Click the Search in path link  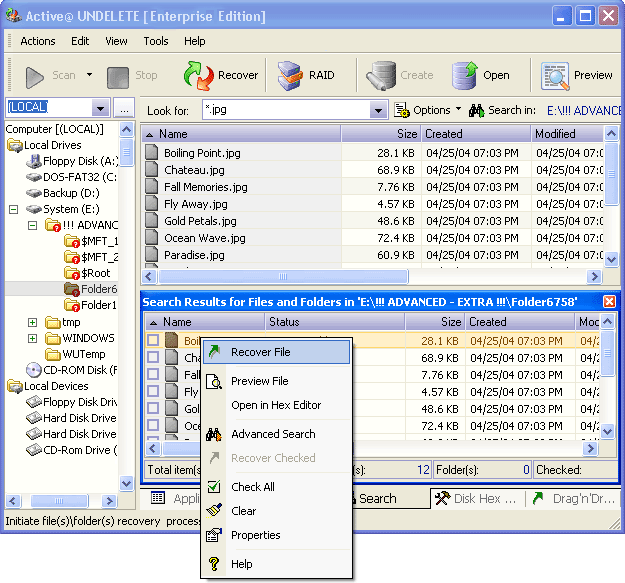pyautogui.click(x=584, y=110)
